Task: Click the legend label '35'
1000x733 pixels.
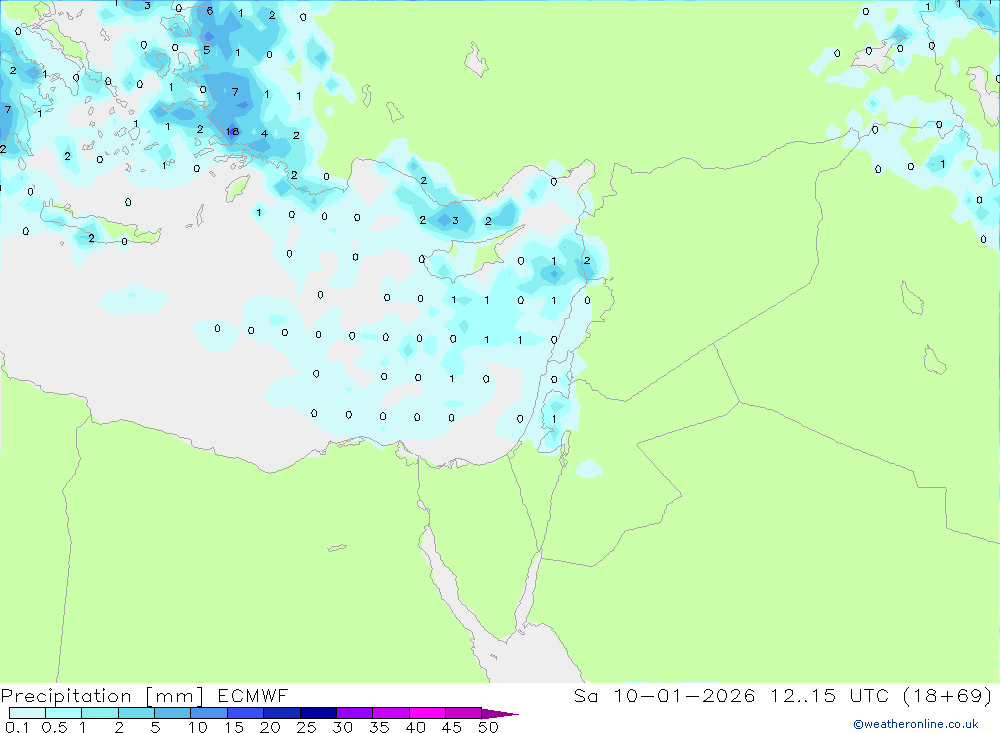Action: pos(379,727)
